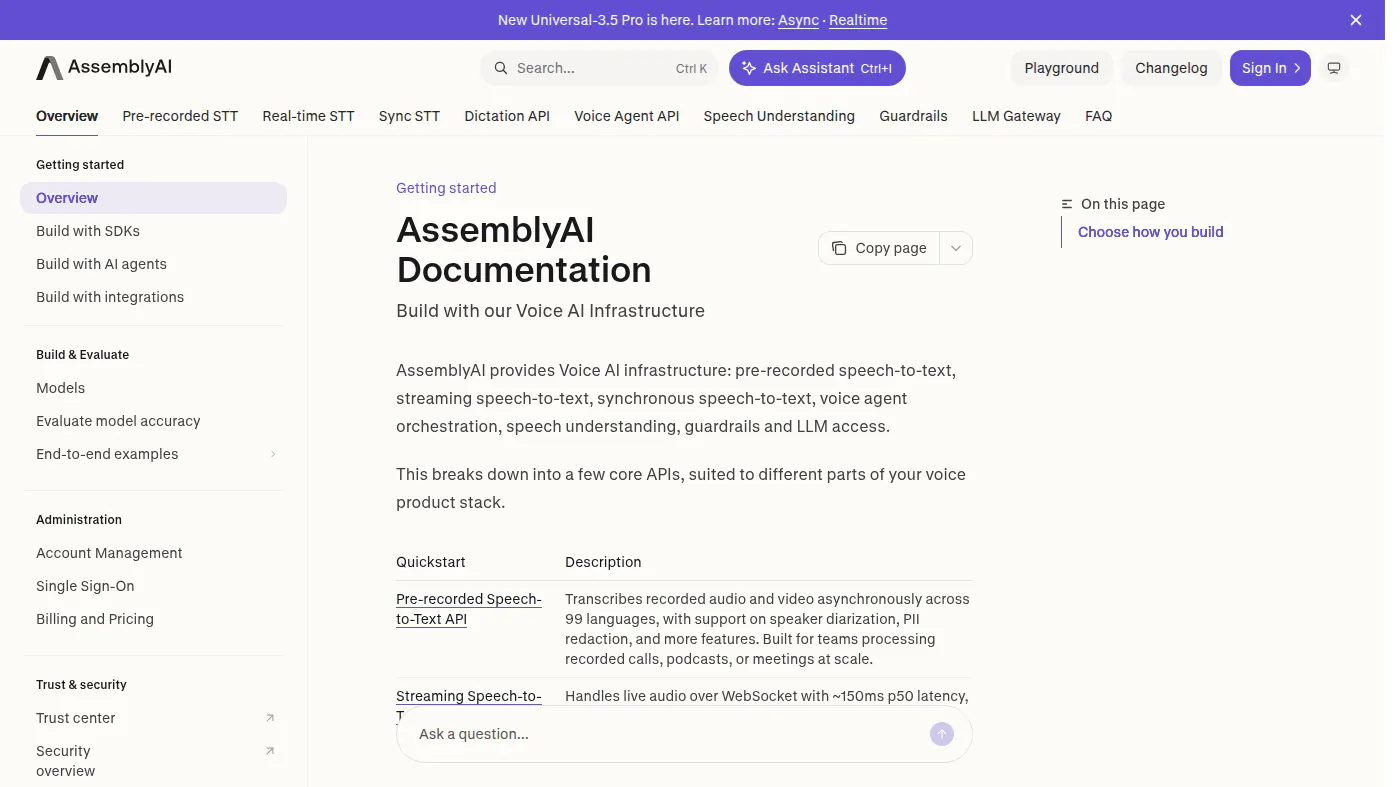This screenshot has height=787, width=1400.
Task: Select the Overview tab in top navigation
Action: (67, 116)
